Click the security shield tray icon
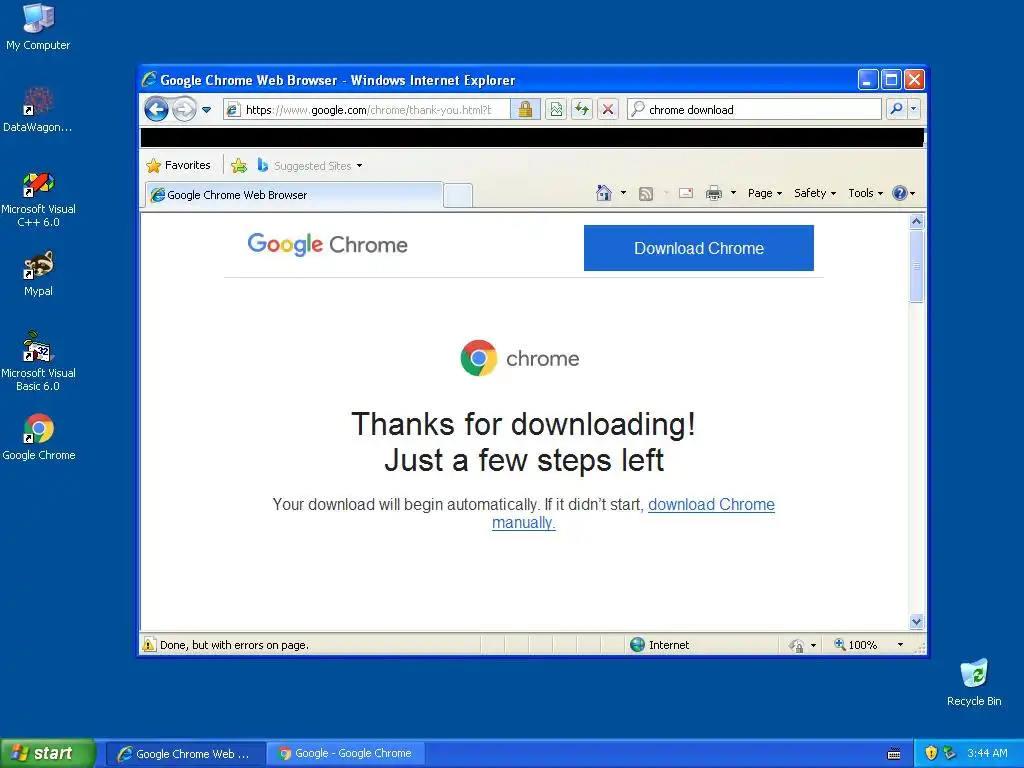The image size is (1024, 768). pos(931,753)
